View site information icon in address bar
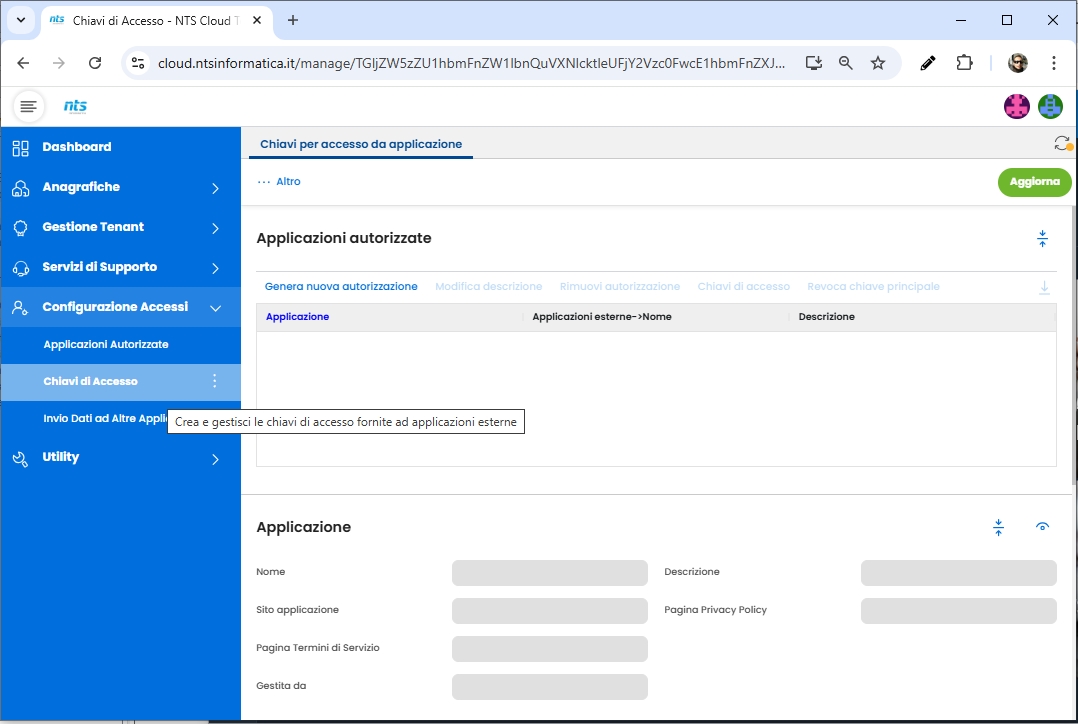Image resolution: width=1078 pixels, height=724 pixels. coord(138,63)
